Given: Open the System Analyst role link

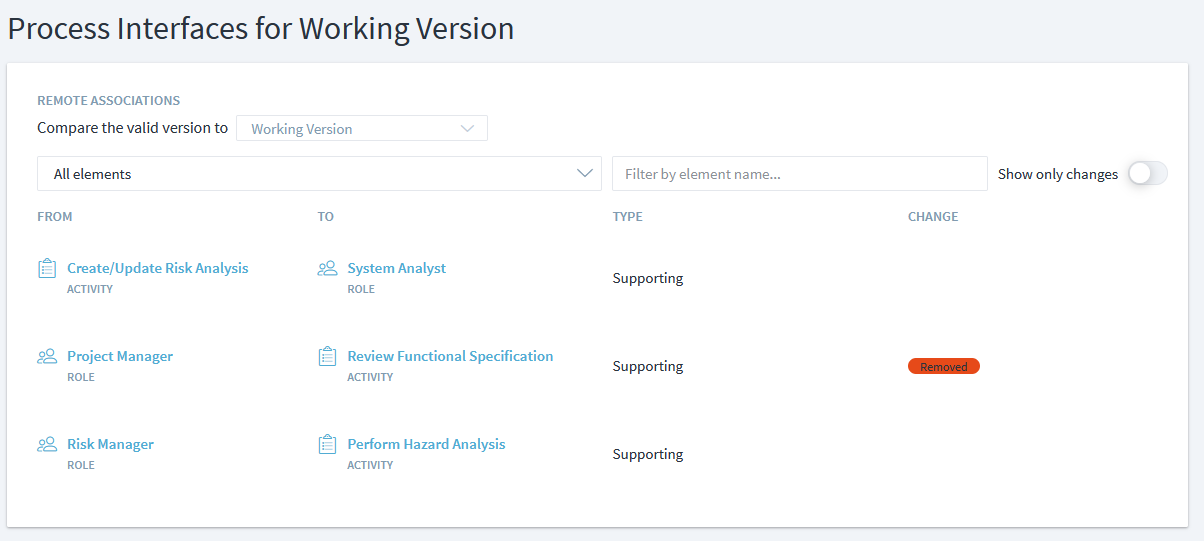Looking at the screenshot, I should pyautogui.click(x=396, y=268).
